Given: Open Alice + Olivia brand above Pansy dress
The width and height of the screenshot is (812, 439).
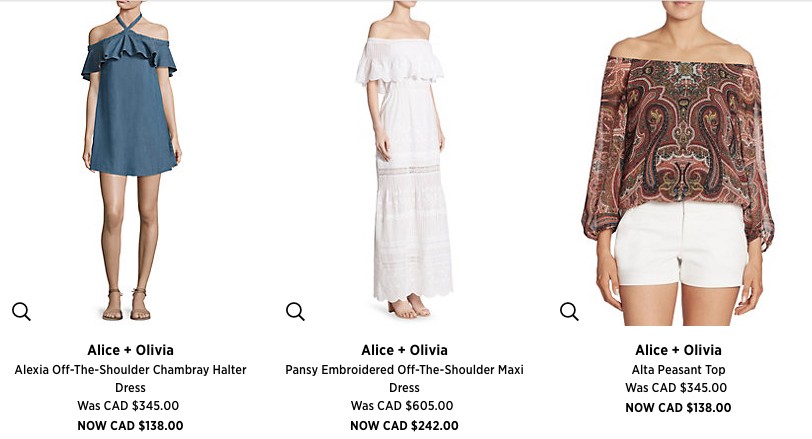Looking at the screenshot, I should (x=404, y=350).
